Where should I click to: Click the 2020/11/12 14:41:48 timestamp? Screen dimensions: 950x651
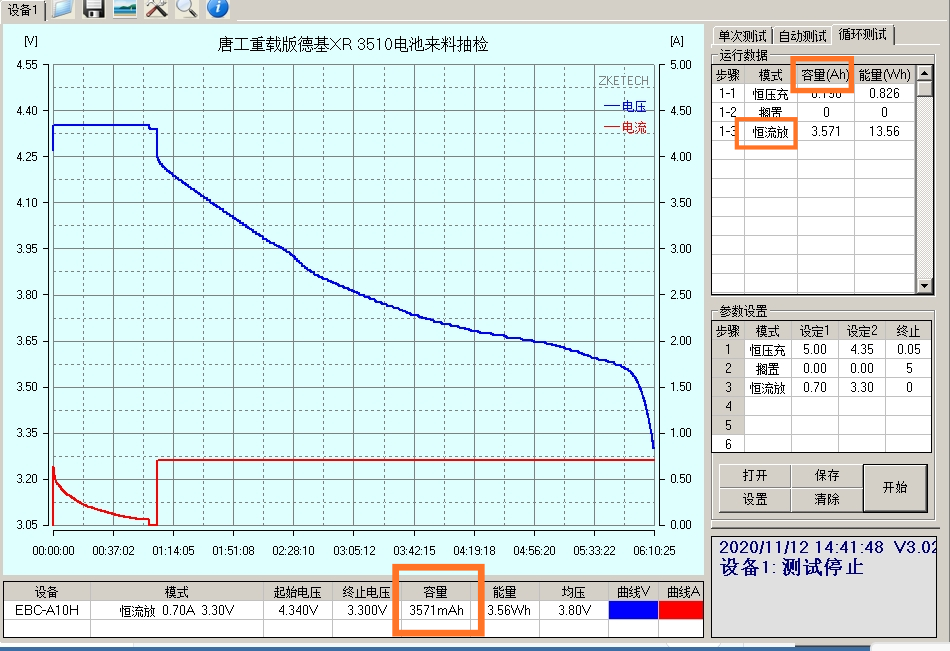(802, 547)
